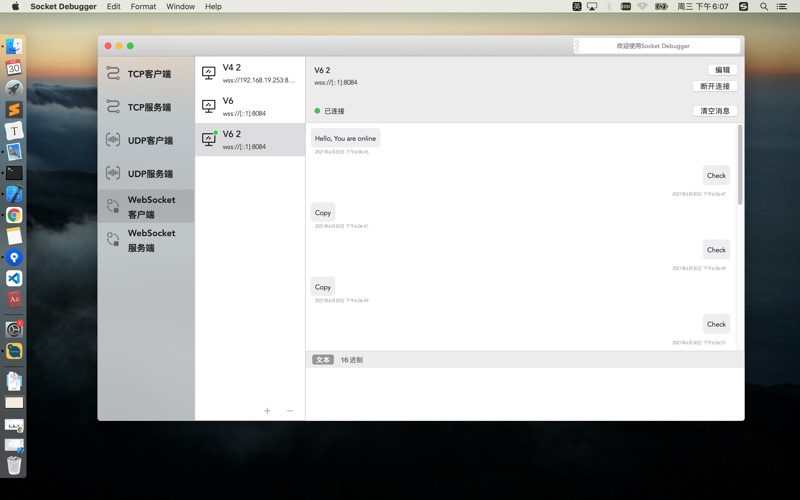Open Finder from the dock
The width and height of the screenshot is (800, 500).
[14, 46]
